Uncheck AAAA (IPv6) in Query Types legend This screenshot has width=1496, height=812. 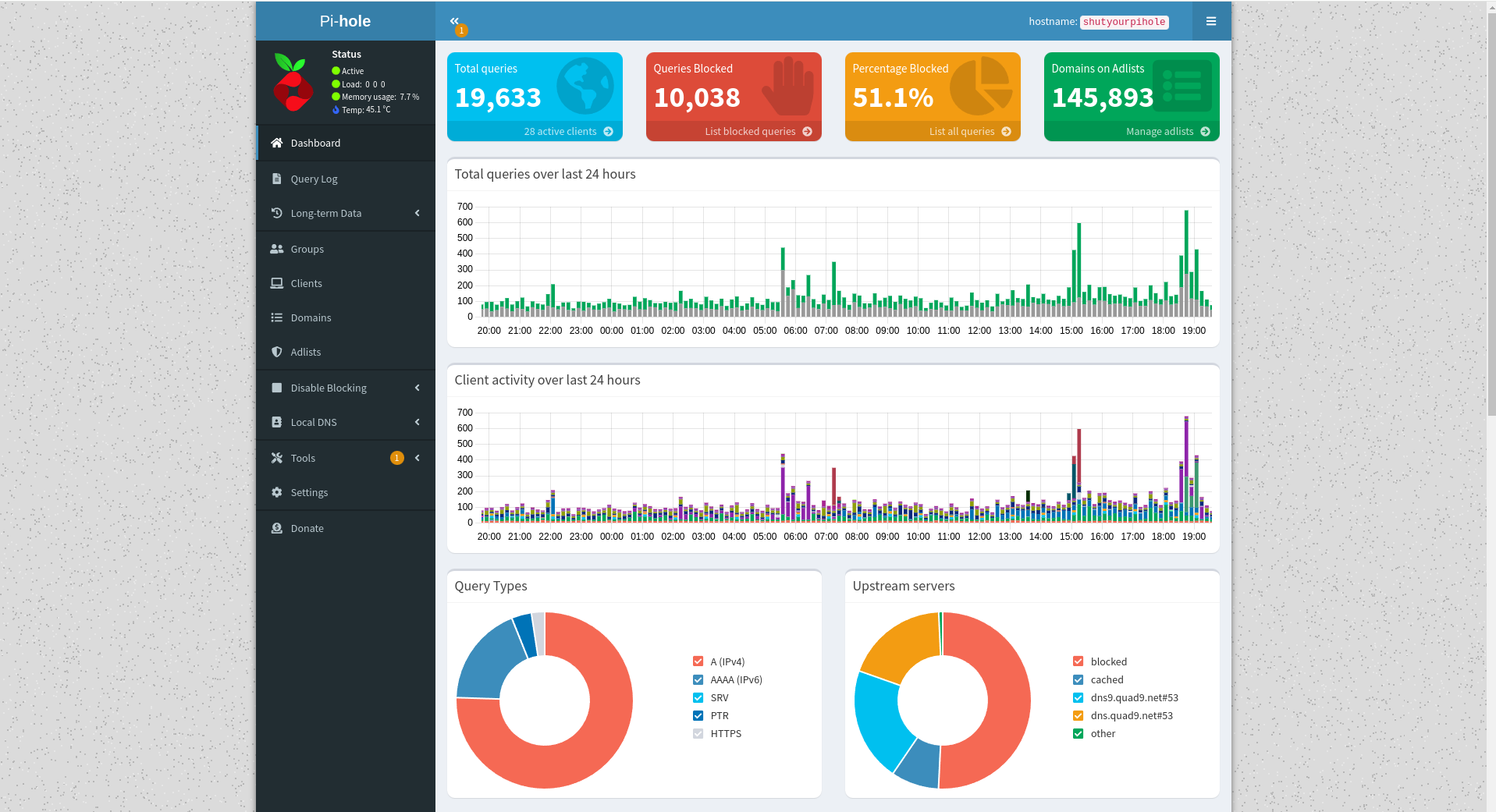point(697,679)
